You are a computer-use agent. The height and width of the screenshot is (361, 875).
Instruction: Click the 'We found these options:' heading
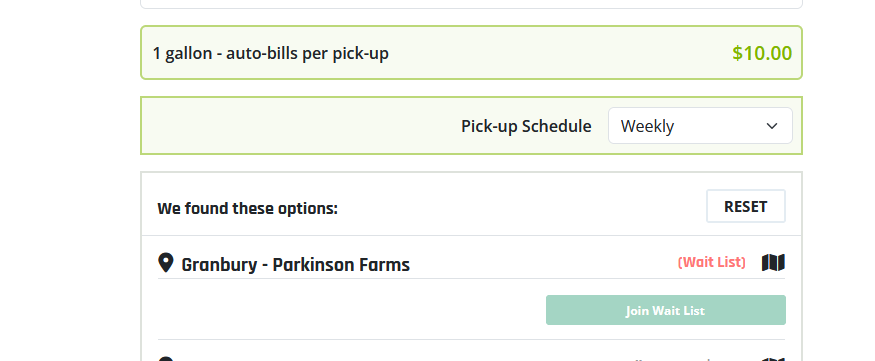[247, 209]
